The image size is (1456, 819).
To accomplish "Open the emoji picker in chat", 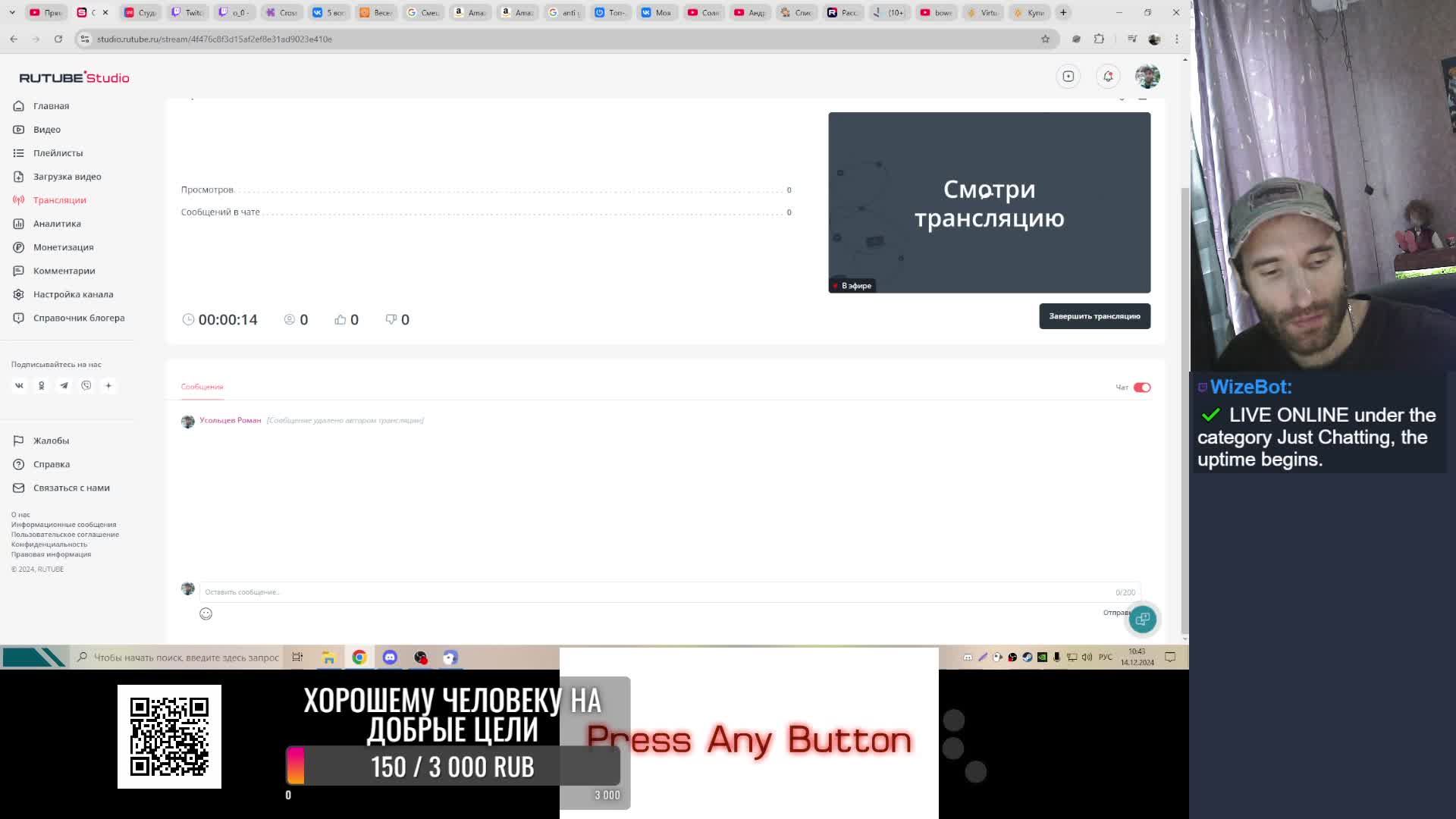I will pos(206,613).
